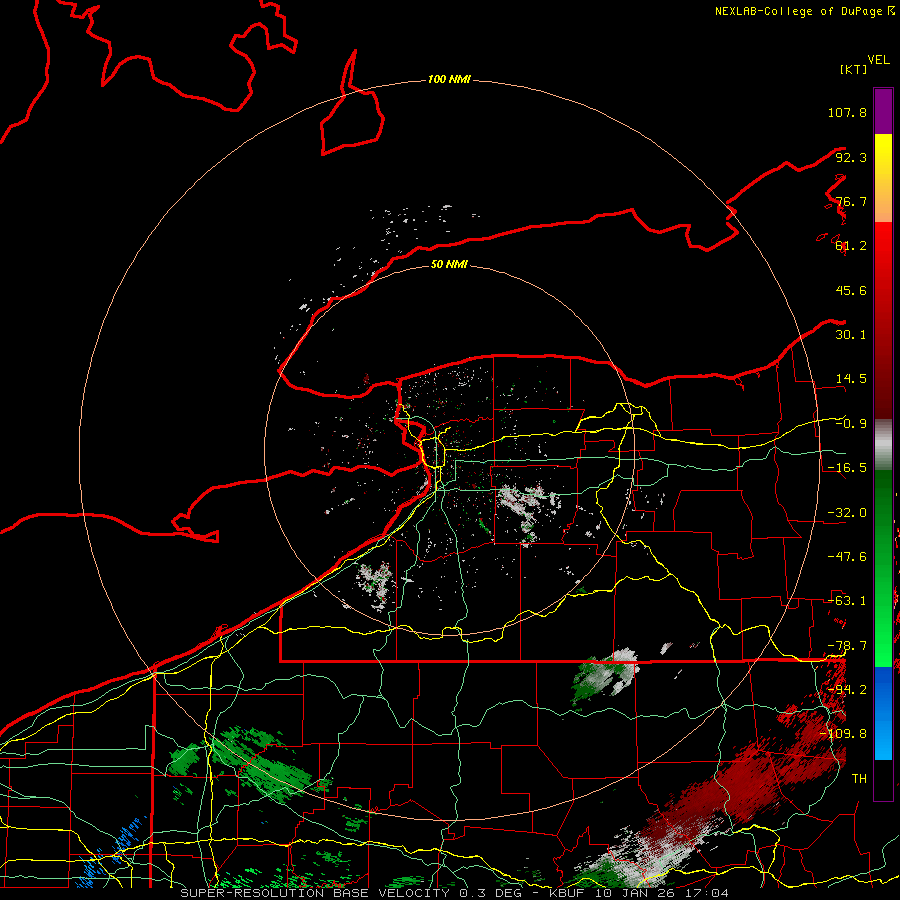The height and width of the screenshot is (900, 900).
Task: Click the TH threshold label in legend
Action: tap(859, 778)
